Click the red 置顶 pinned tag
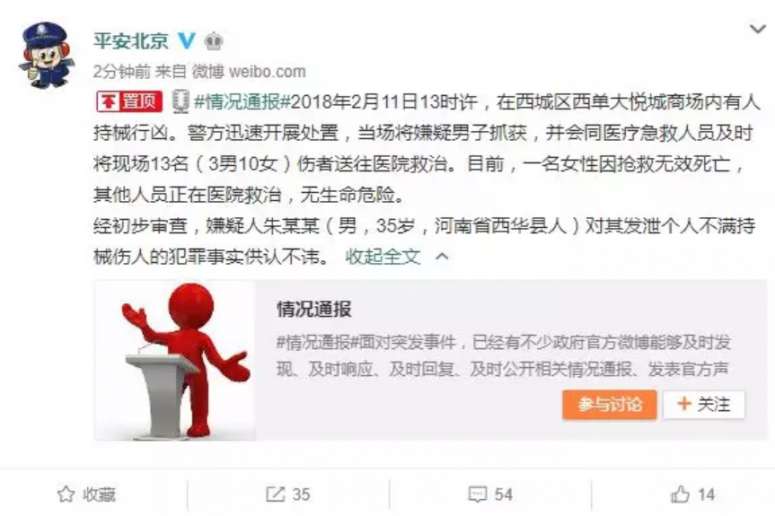Screen dimensions: 775x516 (129, 101)
